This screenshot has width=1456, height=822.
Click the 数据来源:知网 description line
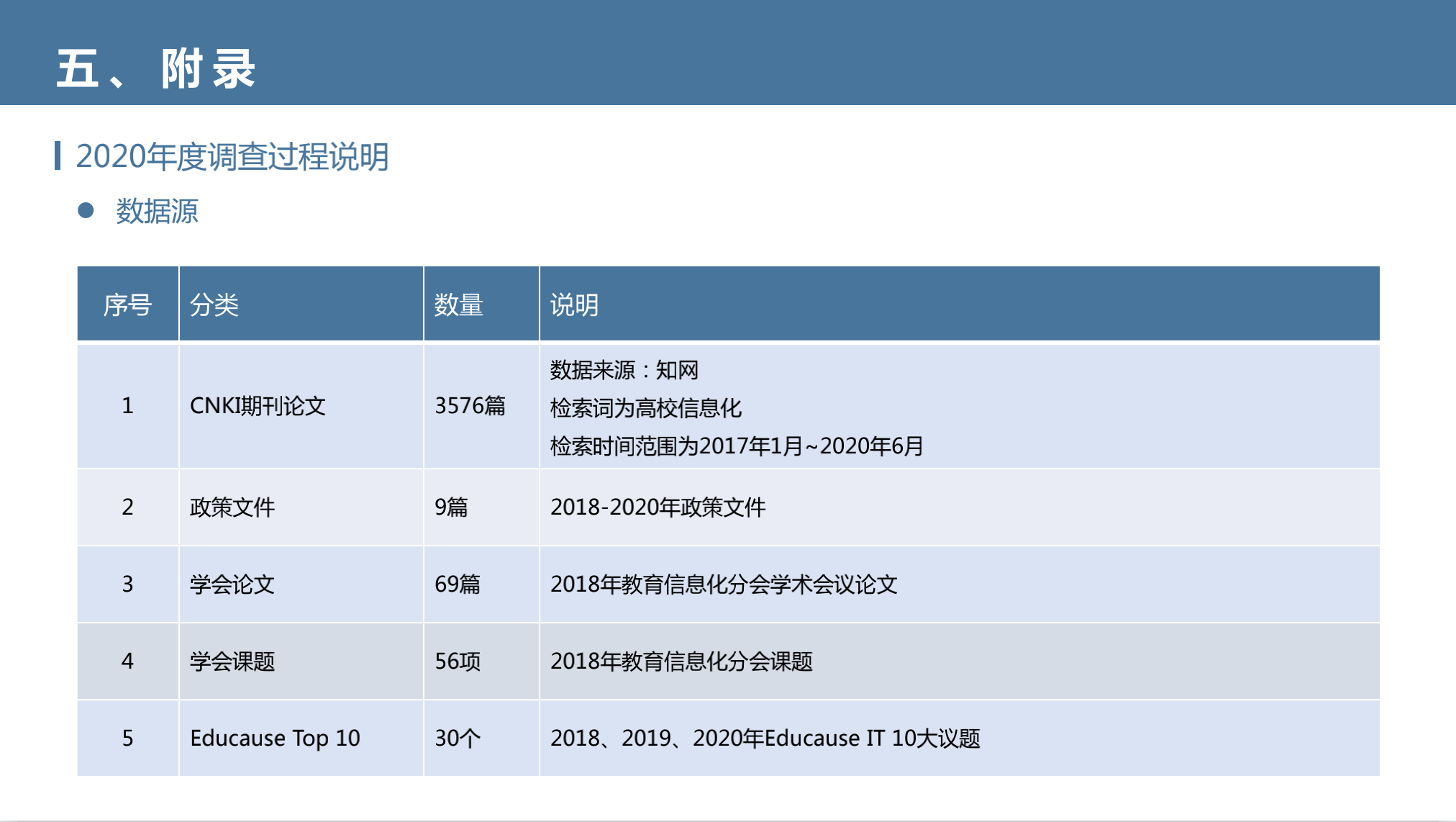tap(624, 370)
